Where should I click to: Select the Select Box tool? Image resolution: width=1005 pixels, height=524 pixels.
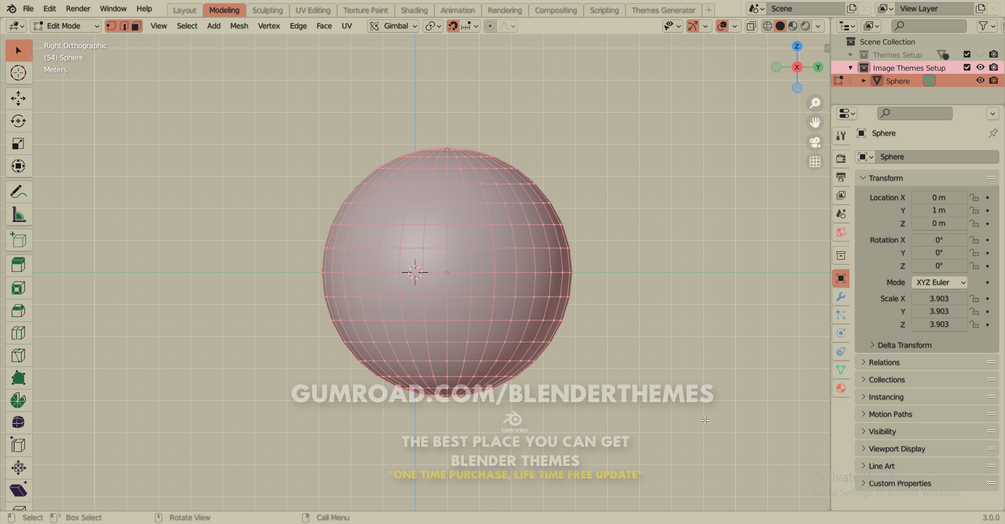[x=19, y=51]
